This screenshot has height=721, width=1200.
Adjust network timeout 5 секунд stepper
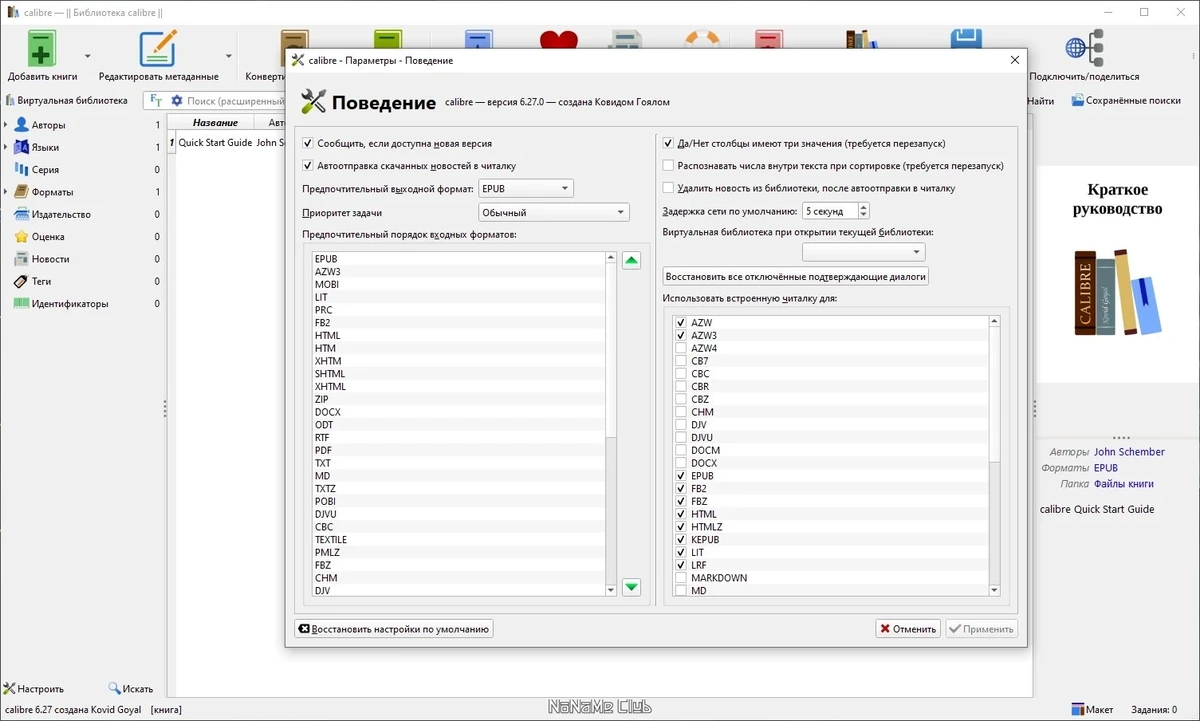(x=864, y=211)
